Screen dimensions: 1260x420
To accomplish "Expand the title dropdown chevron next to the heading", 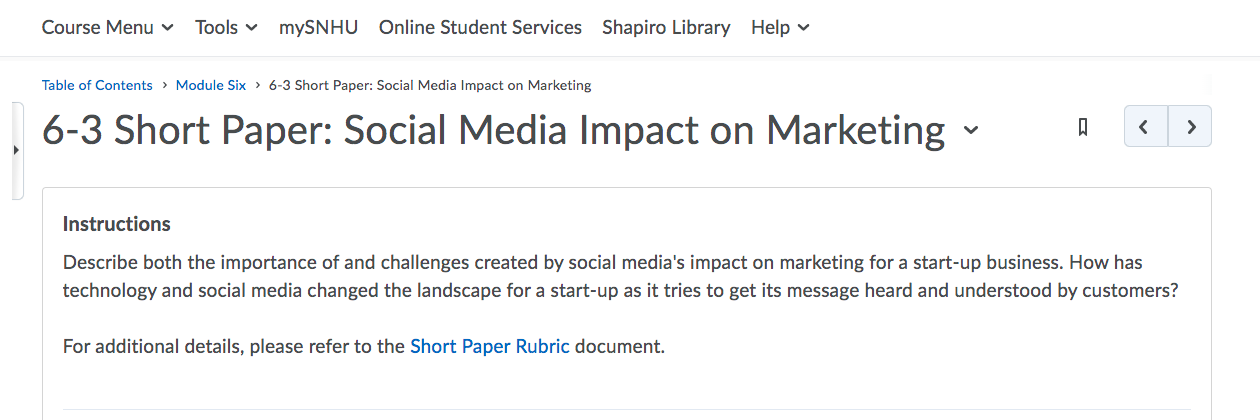I will coord(970,130).
